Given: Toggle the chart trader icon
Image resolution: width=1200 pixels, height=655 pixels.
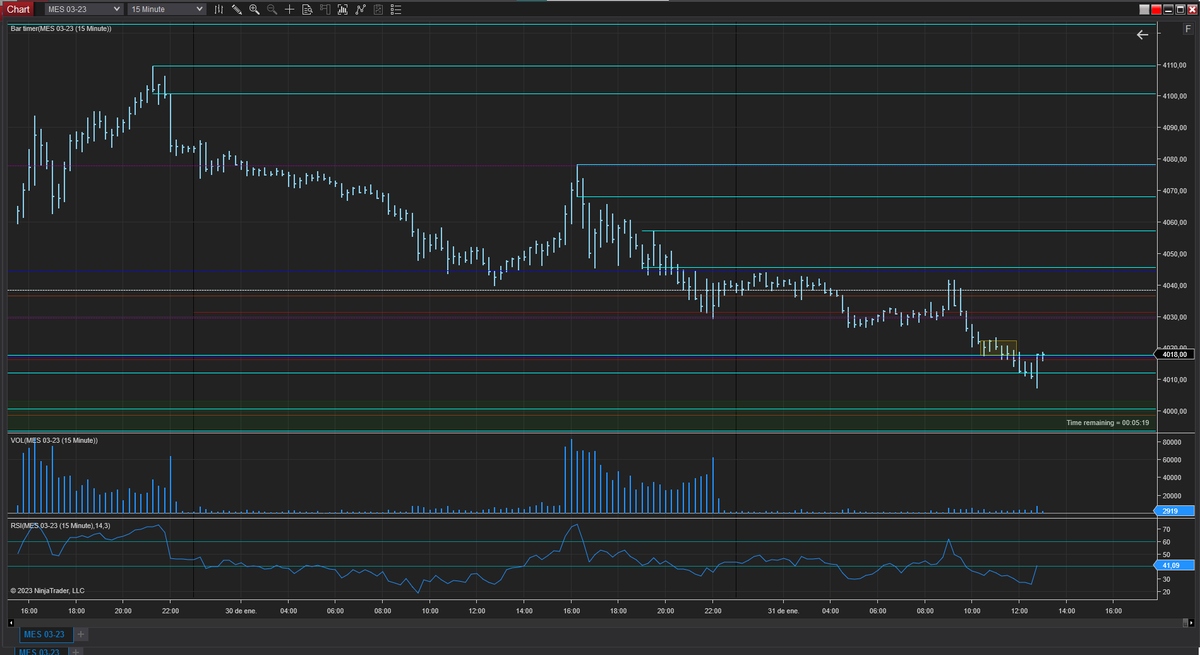Looking at the screenshot, I should click(325, 9).
